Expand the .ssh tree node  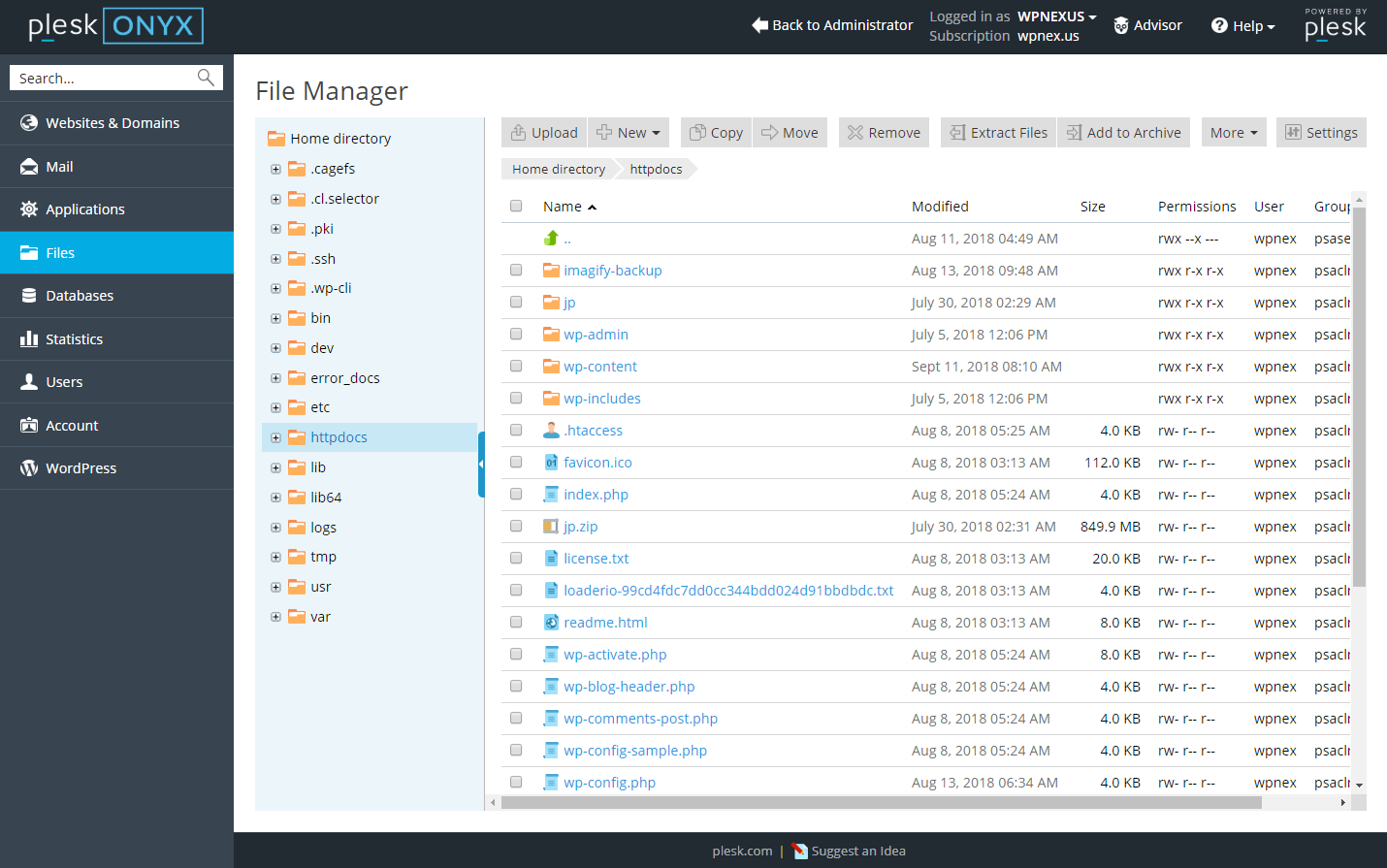pyautogui.click(x=275, y=259)
